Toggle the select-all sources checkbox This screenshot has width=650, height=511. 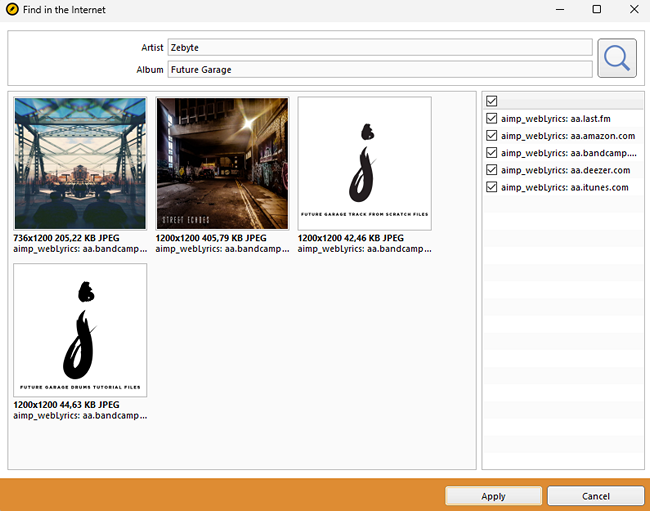tap(492, 101)
